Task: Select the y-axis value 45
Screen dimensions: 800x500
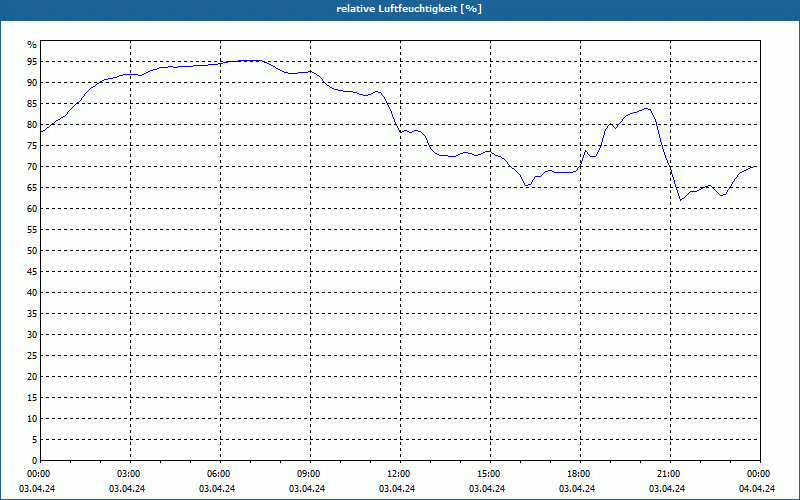Action: click(32, 271)
